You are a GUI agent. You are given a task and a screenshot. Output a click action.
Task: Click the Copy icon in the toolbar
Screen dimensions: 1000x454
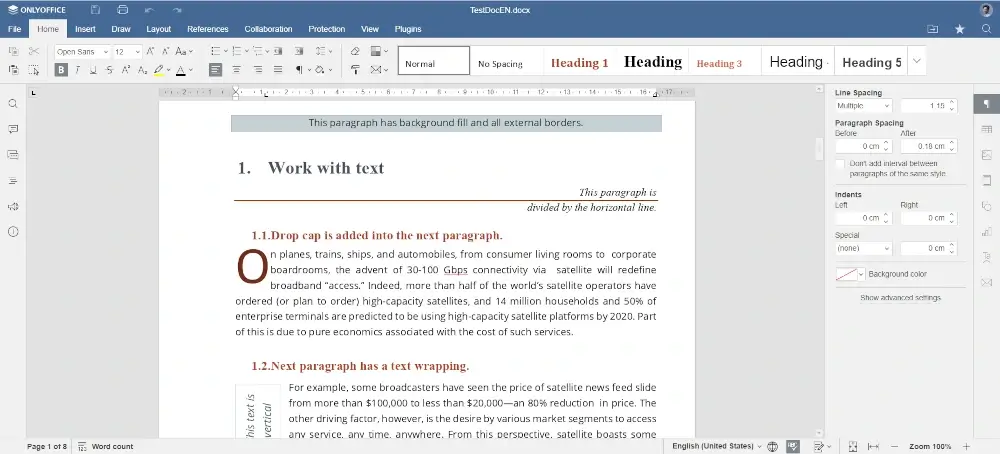click(13, 52)
